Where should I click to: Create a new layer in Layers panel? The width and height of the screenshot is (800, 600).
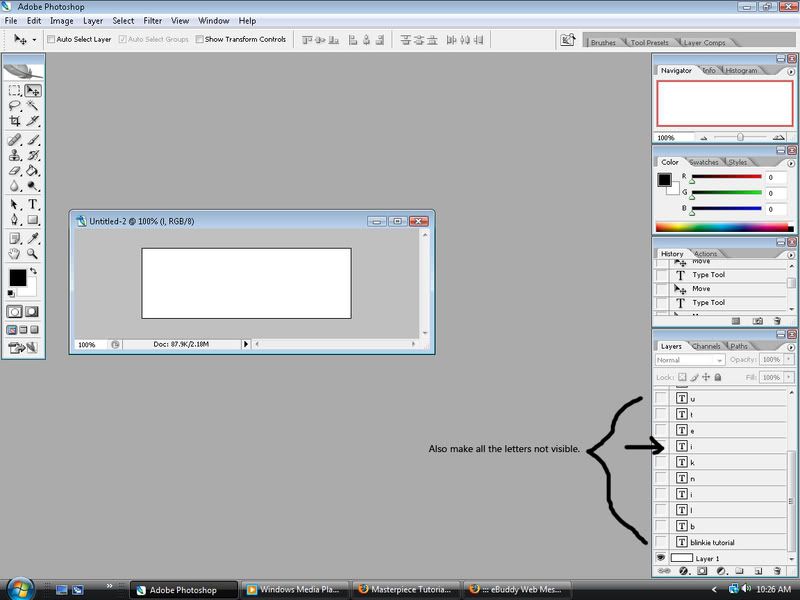(x=758, y=571)
